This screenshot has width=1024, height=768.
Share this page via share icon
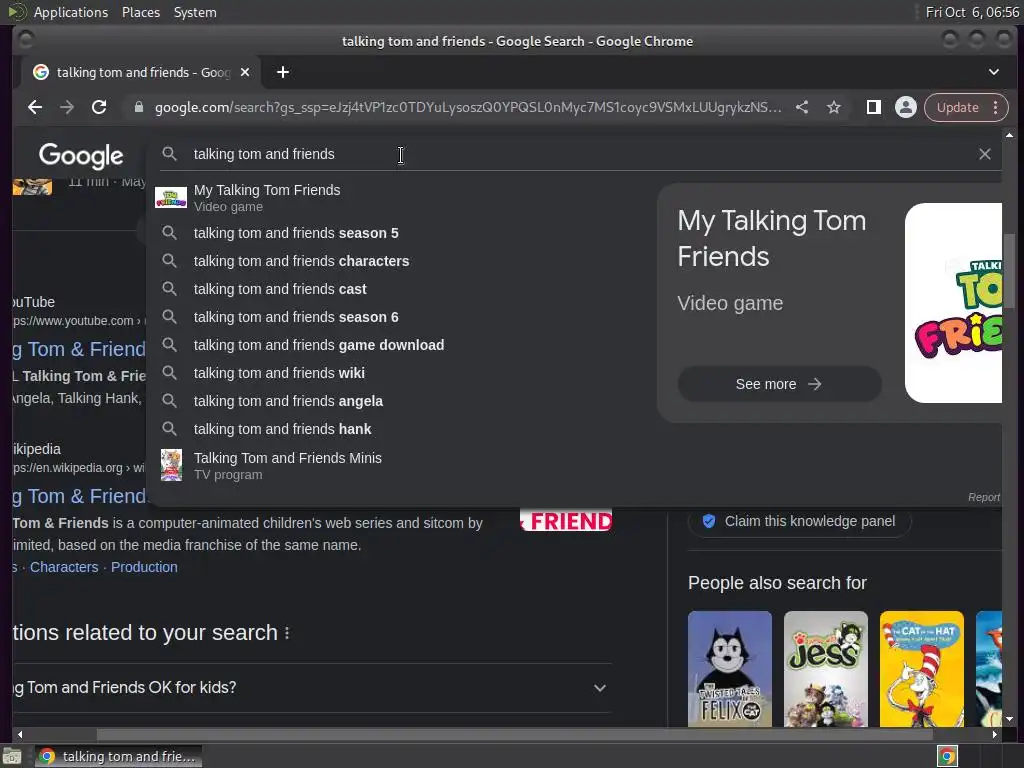tap(802, 108)
